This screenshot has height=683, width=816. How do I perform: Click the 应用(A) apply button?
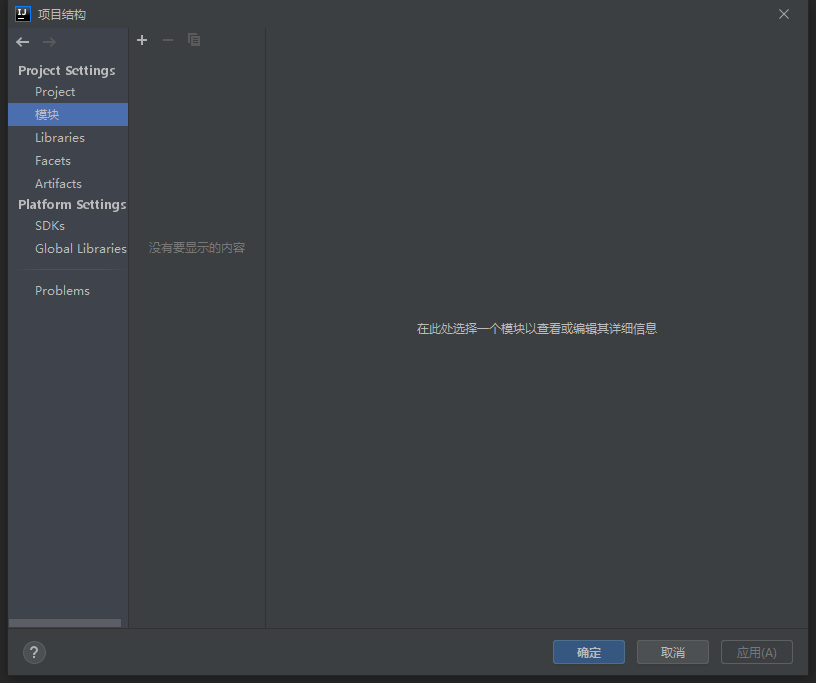[x=756, y=652]
